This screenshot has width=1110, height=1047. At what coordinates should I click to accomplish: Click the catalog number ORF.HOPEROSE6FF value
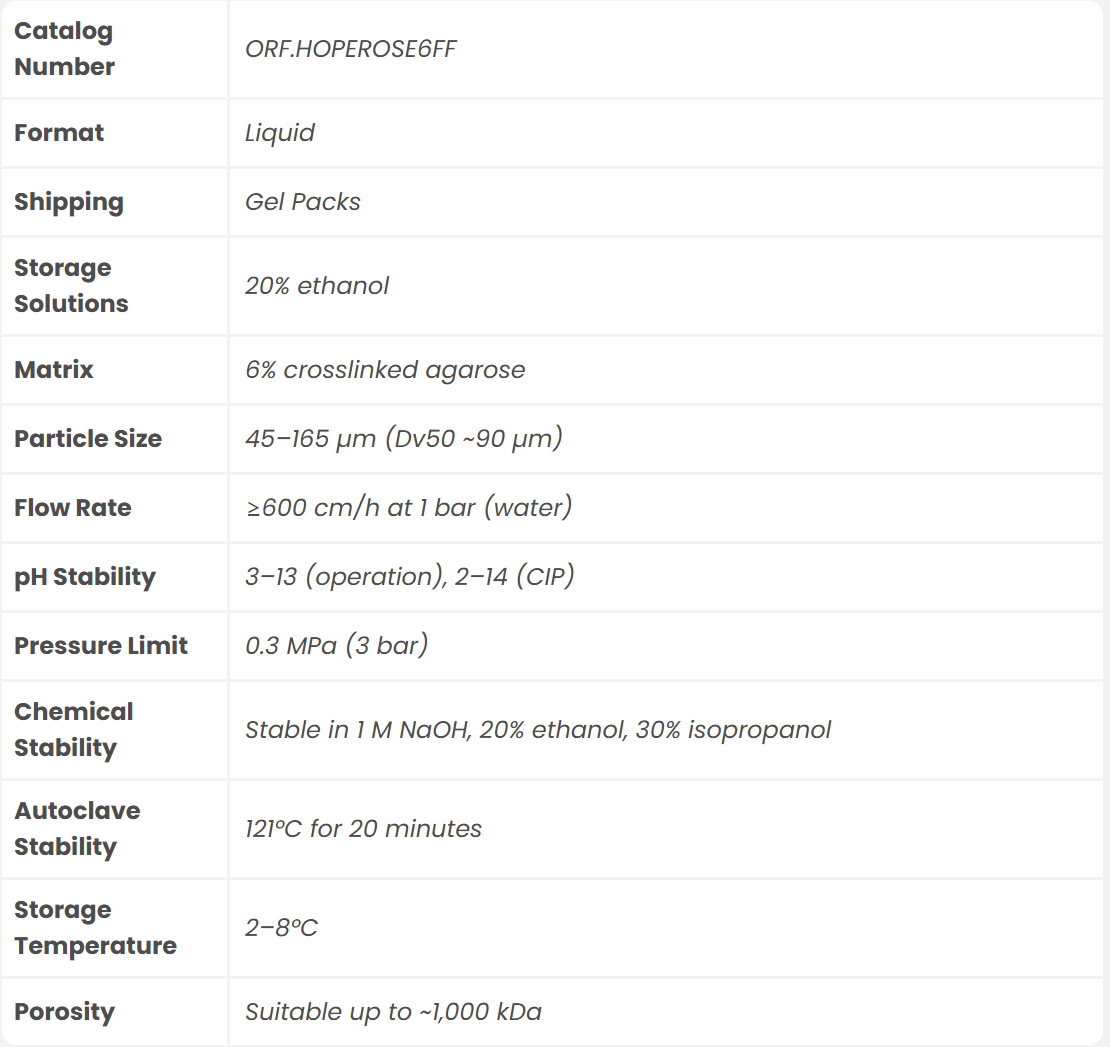click(x=351, y=49)
